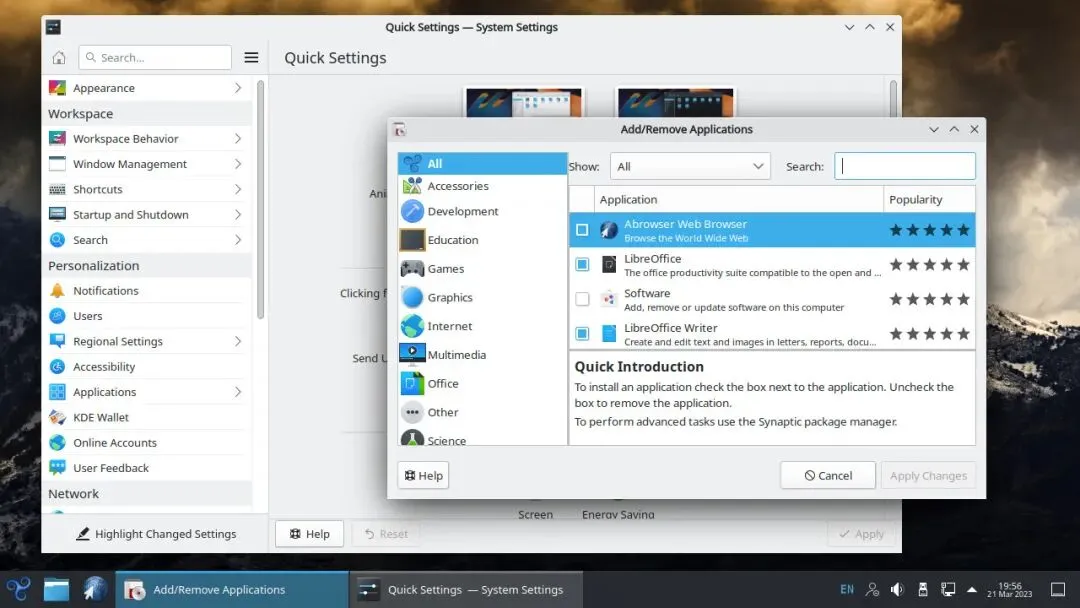This screenshot has width=1080, height=608.
Task: Open the Show dropdown set to All
Action: (689, 167)
